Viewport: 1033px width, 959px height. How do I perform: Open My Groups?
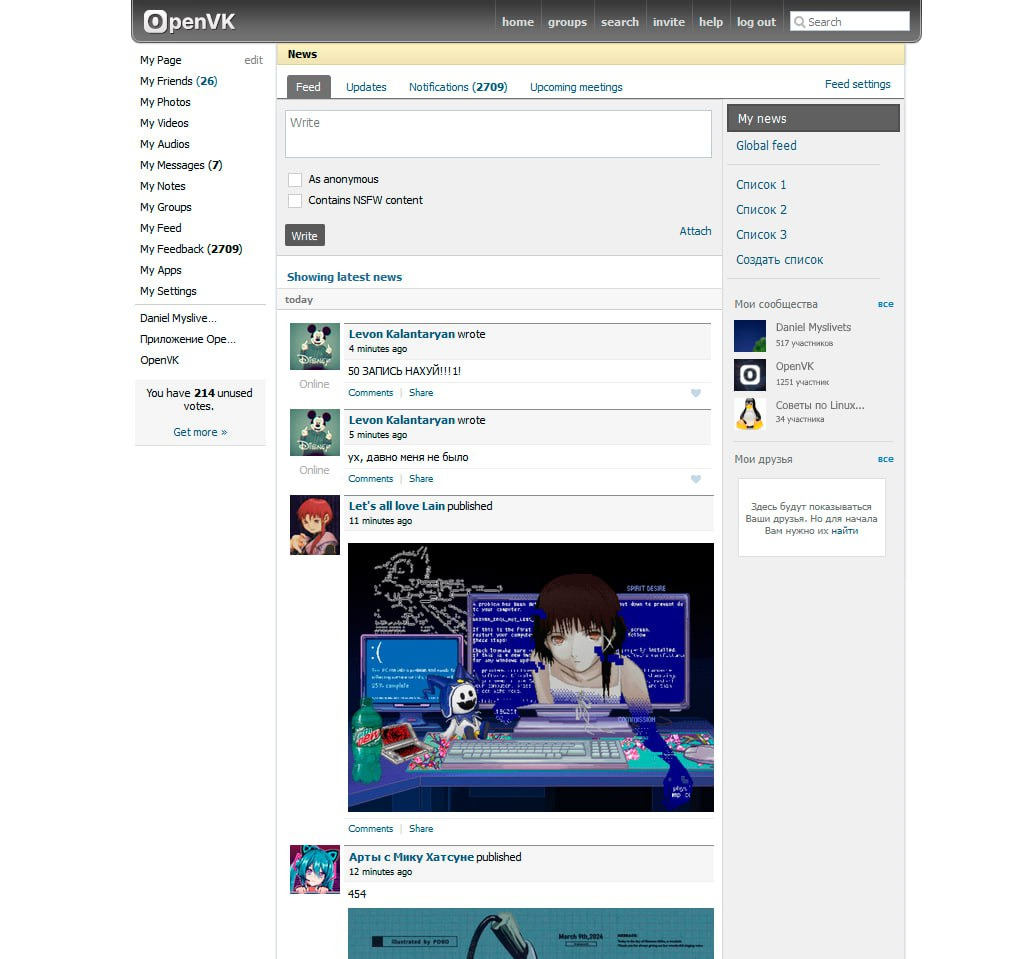[x=166, y=207]
